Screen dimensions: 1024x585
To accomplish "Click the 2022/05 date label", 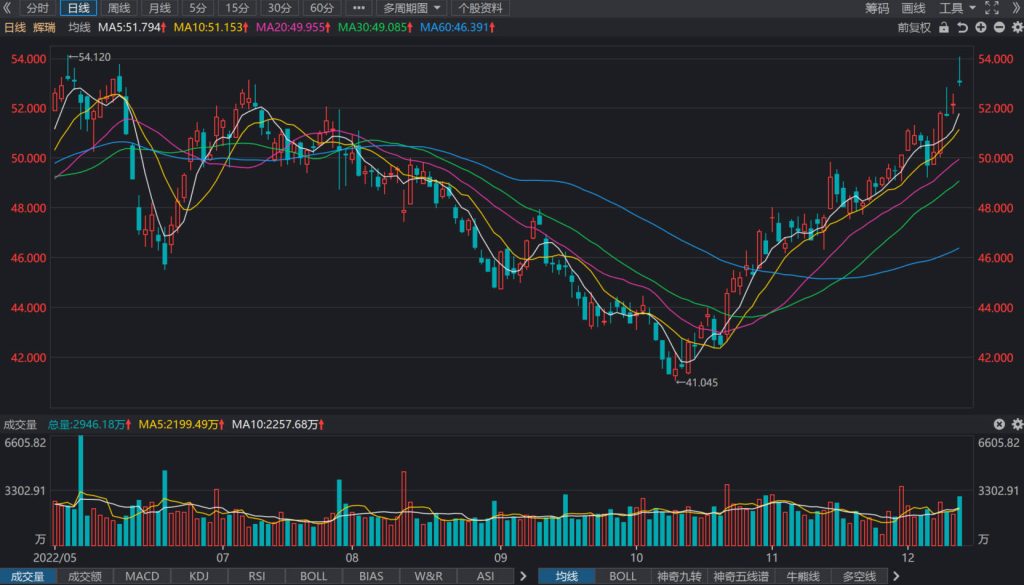I will 55,558.
